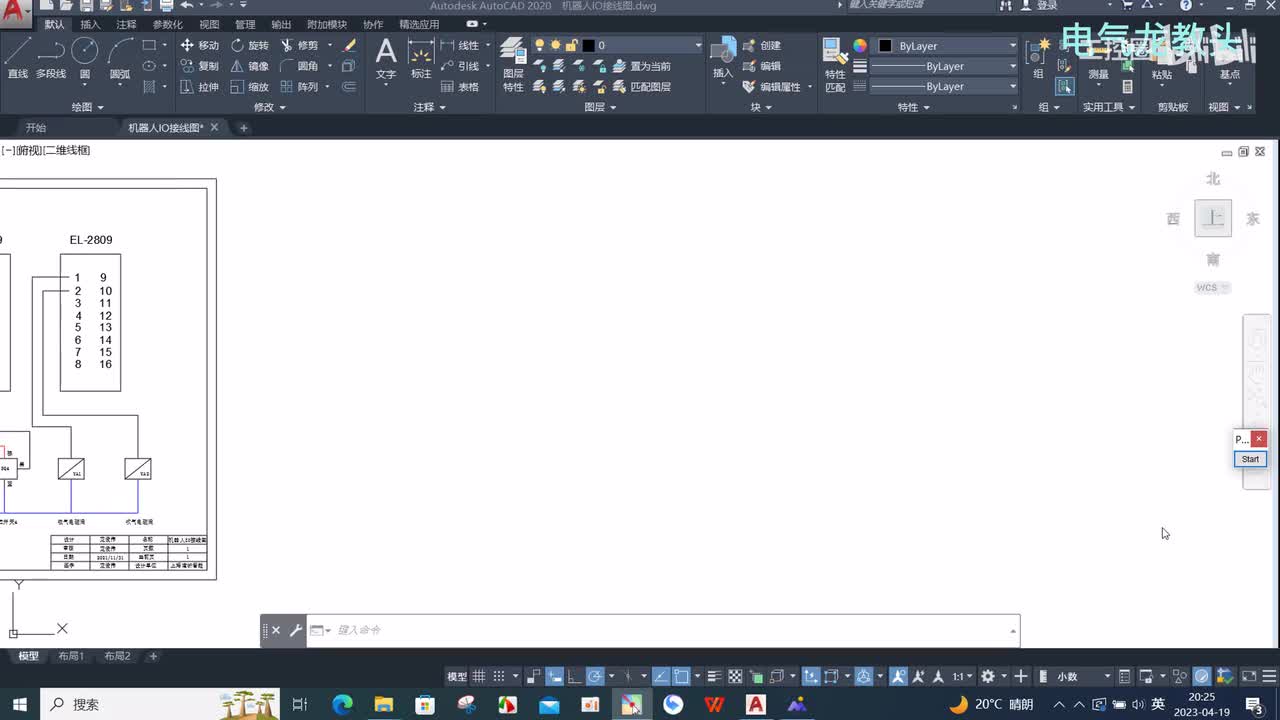The height and width of the screenshot is (720, 1280).
Task: Open the View (视图) ribbon tab
Action: tap(209, 24)
